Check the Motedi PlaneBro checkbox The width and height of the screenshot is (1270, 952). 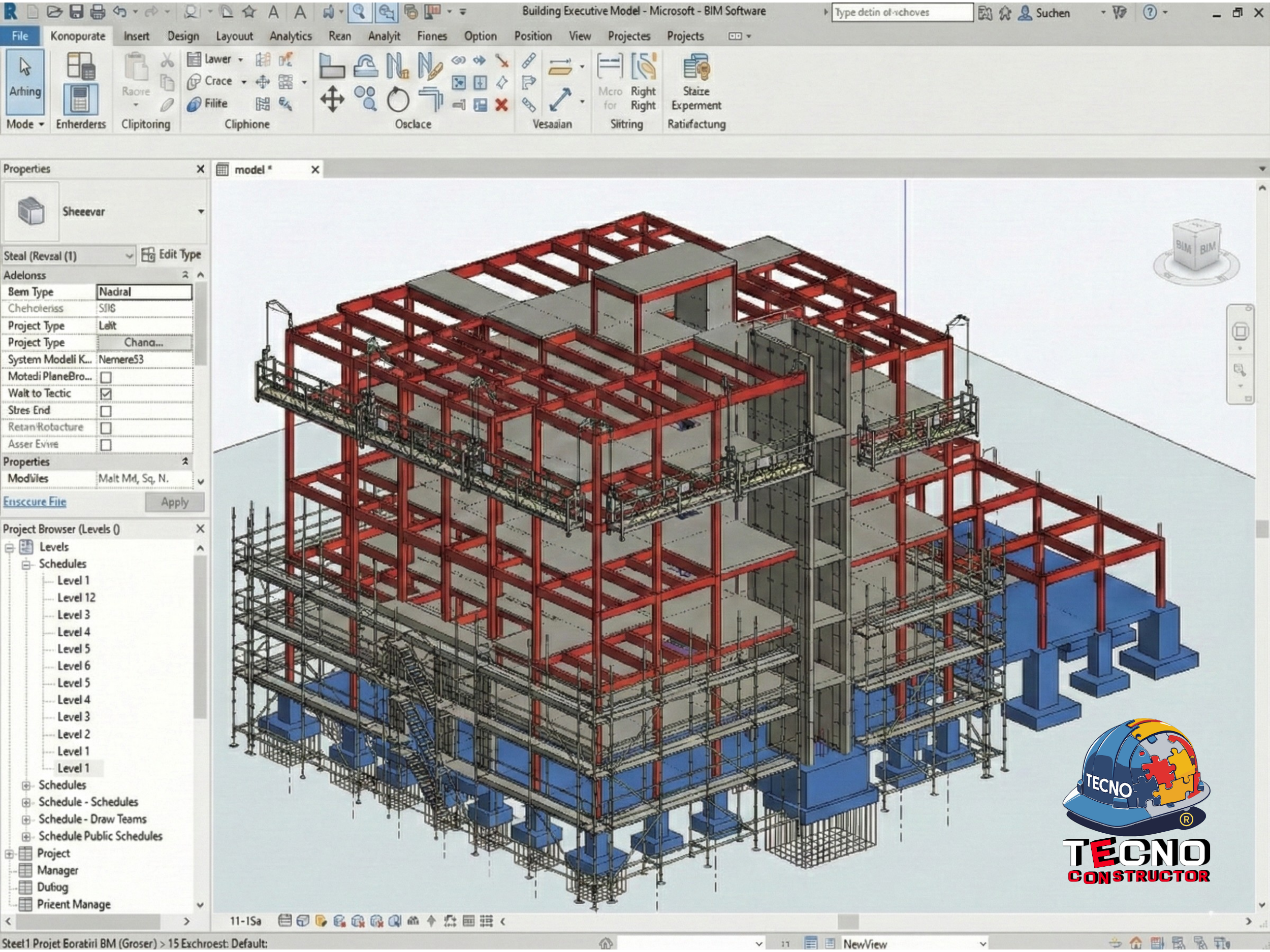click(x=106, y=378)
